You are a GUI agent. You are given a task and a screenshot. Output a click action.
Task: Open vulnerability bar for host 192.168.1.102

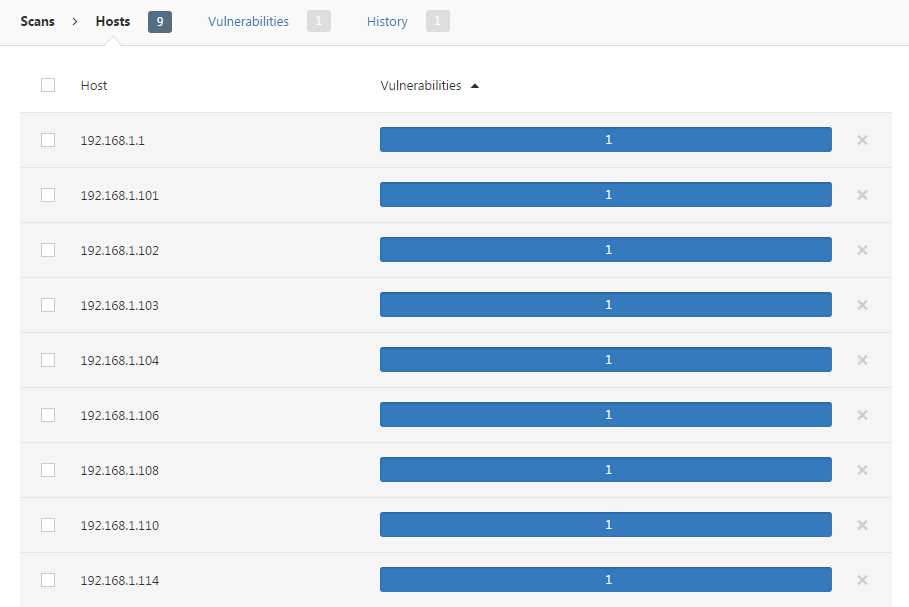tap(606, 249)
